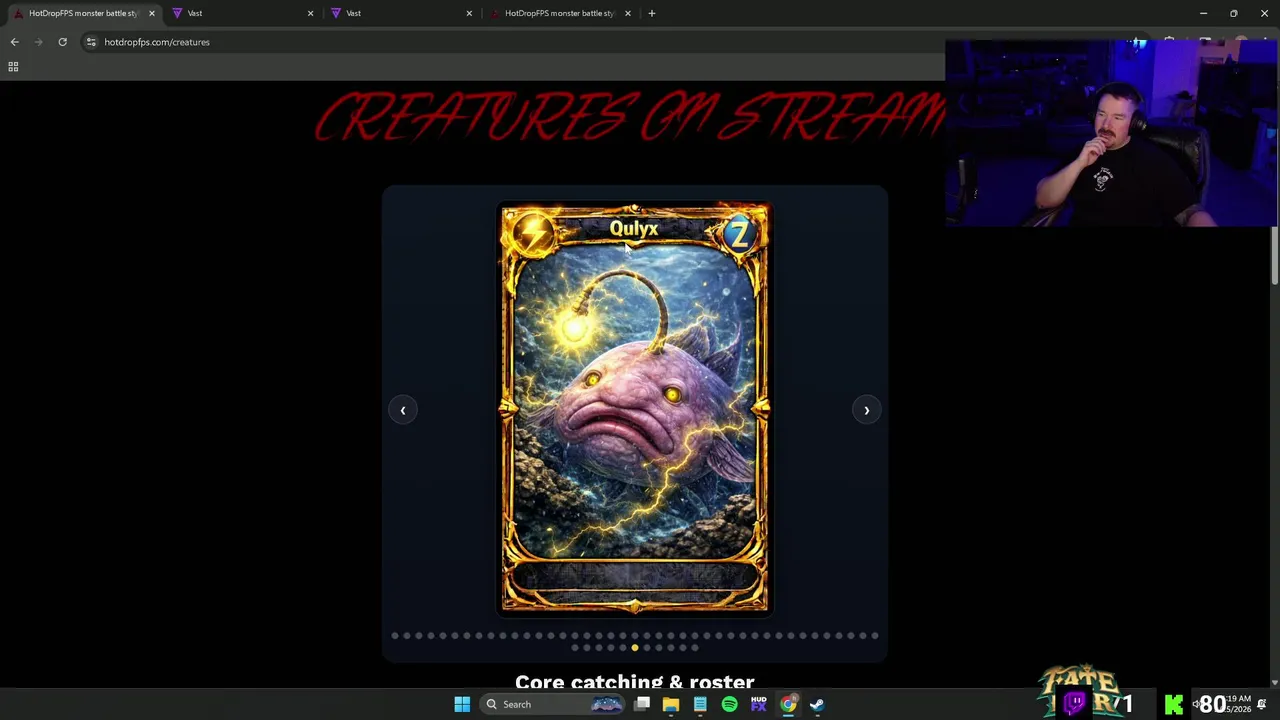
Task: Close the active HotDropFPS tab
Action: pyautogui.click(x=151, y=13)
